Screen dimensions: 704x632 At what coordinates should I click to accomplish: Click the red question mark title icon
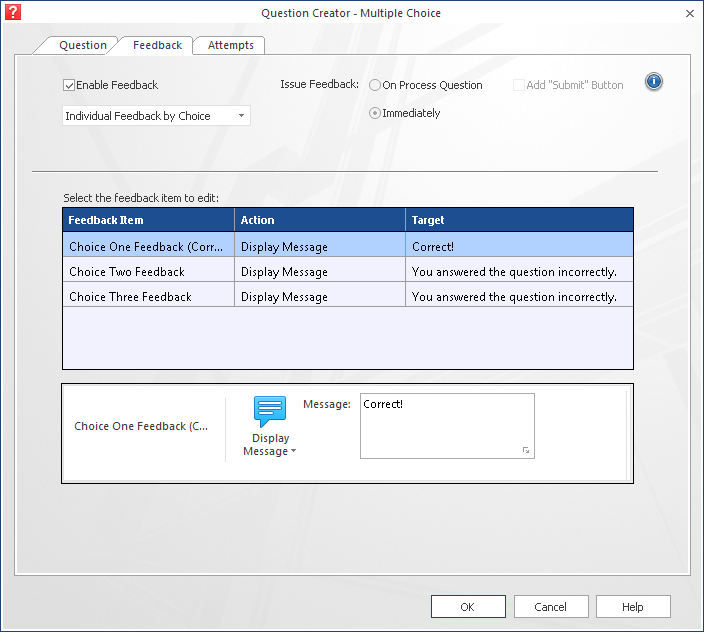(x=13, y=12)
